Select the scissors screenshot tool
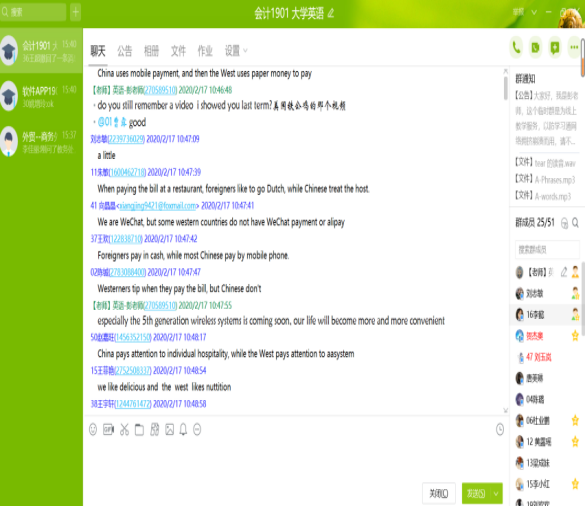585x506 pixels. pos(124,430)
